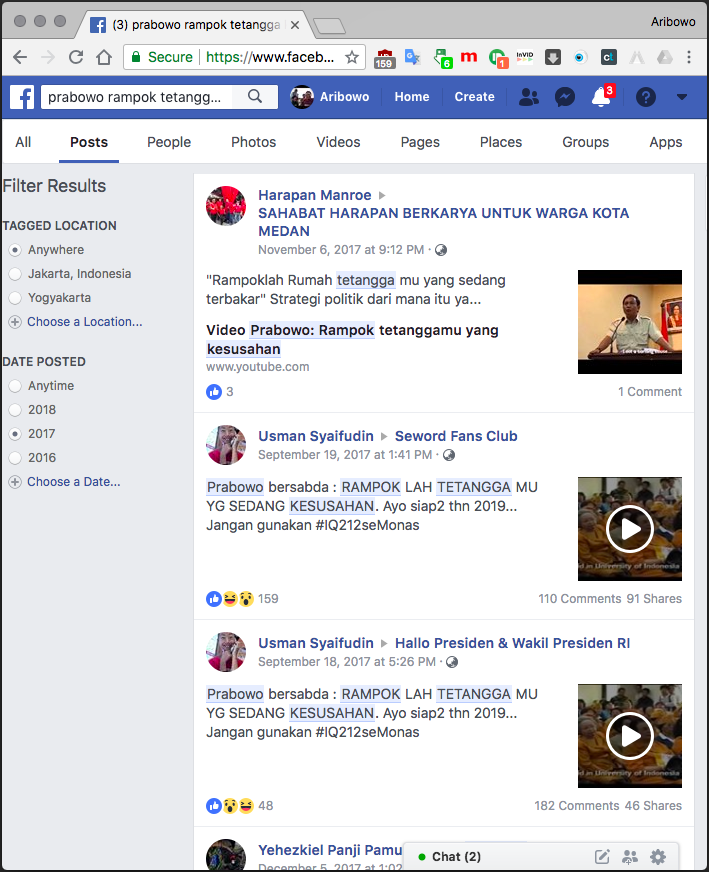Expand the account menu dropdown arrow

pyautogui.click(x=682, y=97)
